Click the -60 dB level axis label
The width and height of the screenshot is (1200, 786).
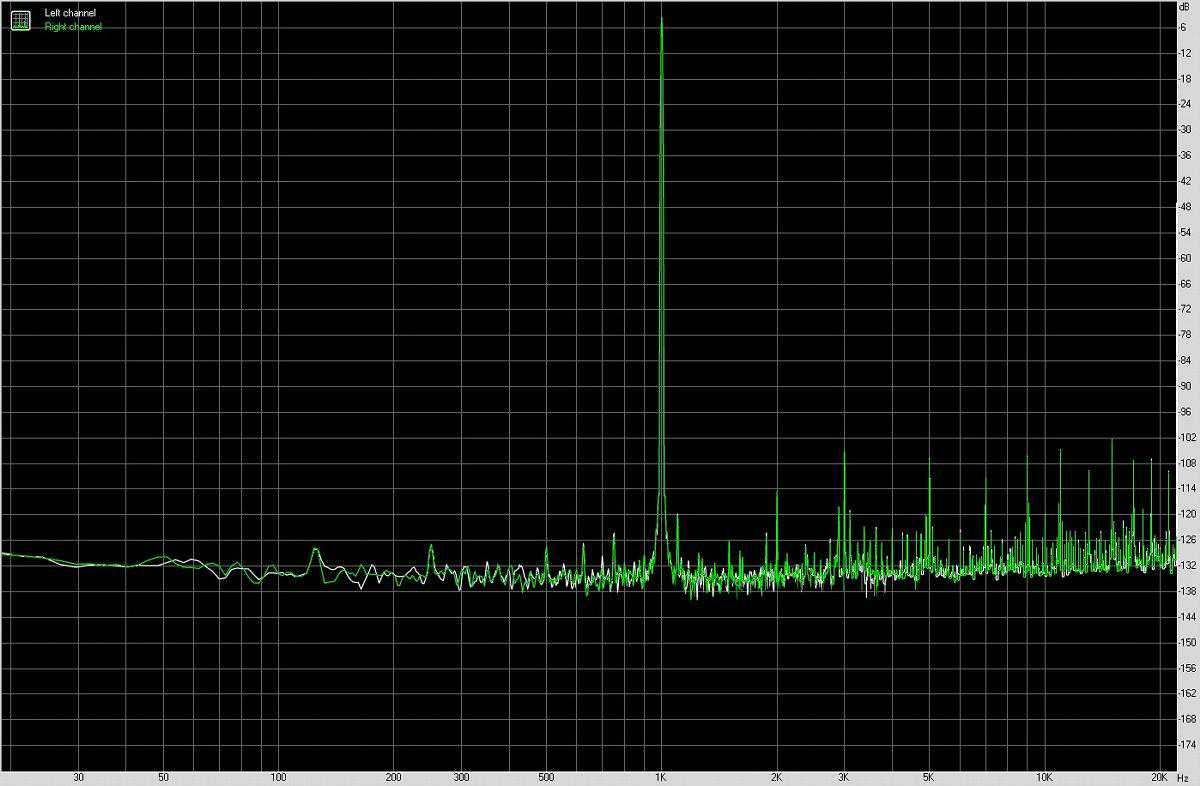click(1187, 258)
